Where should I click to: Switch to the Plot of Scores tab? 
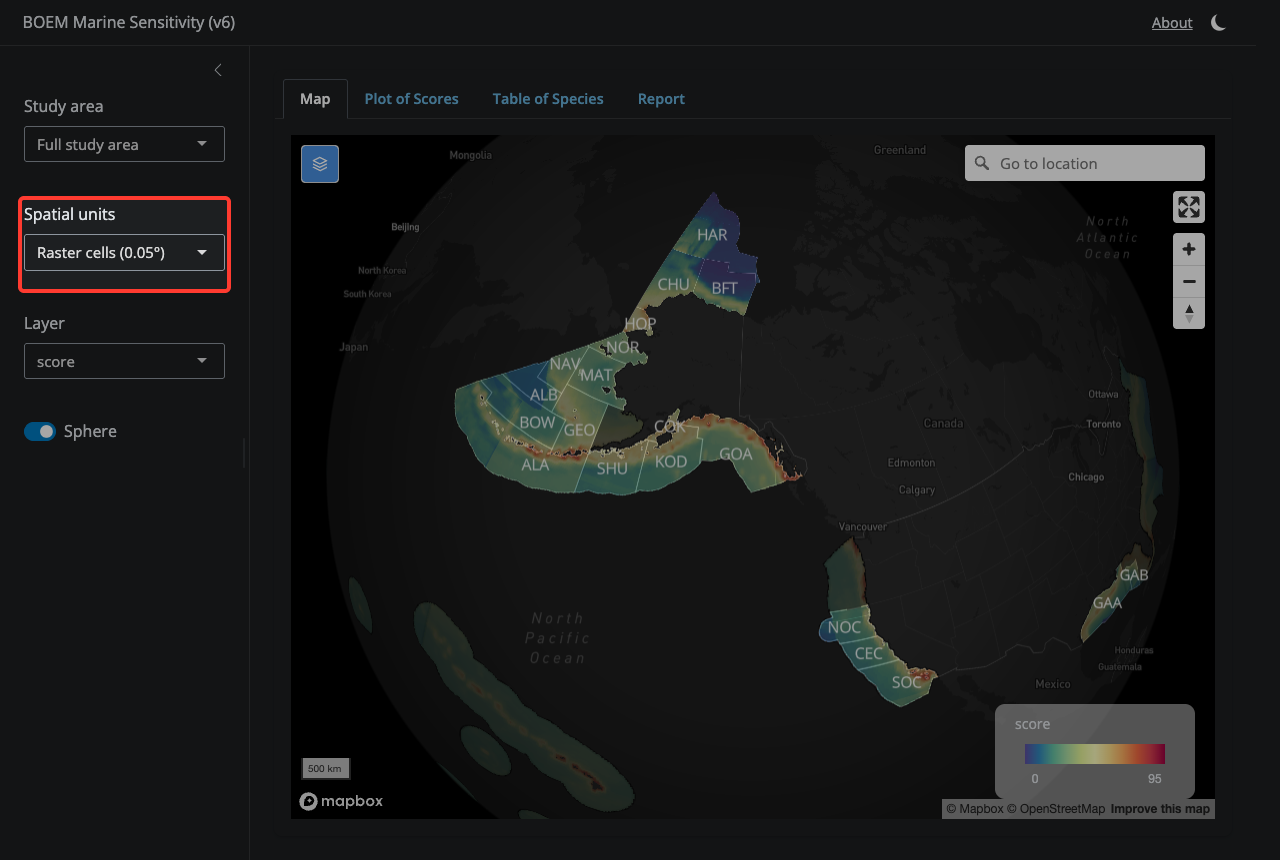pyautogui.click(x=411, y=99)
